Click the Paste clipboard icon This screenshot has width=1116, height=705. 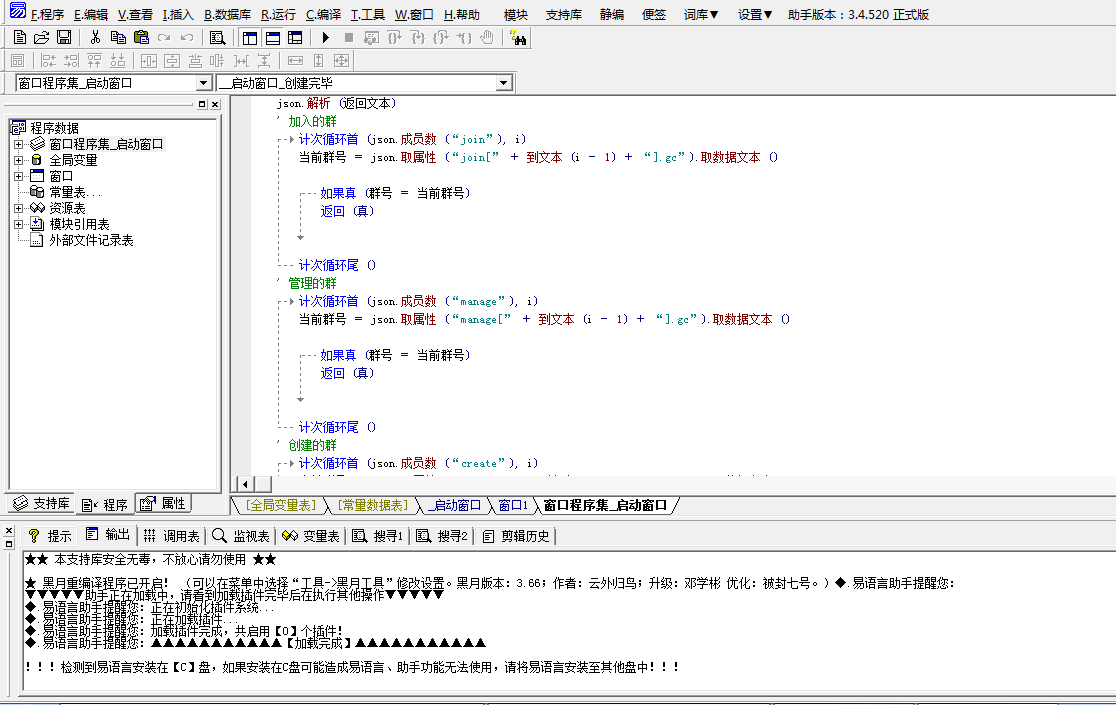click(x=142, y=38)
